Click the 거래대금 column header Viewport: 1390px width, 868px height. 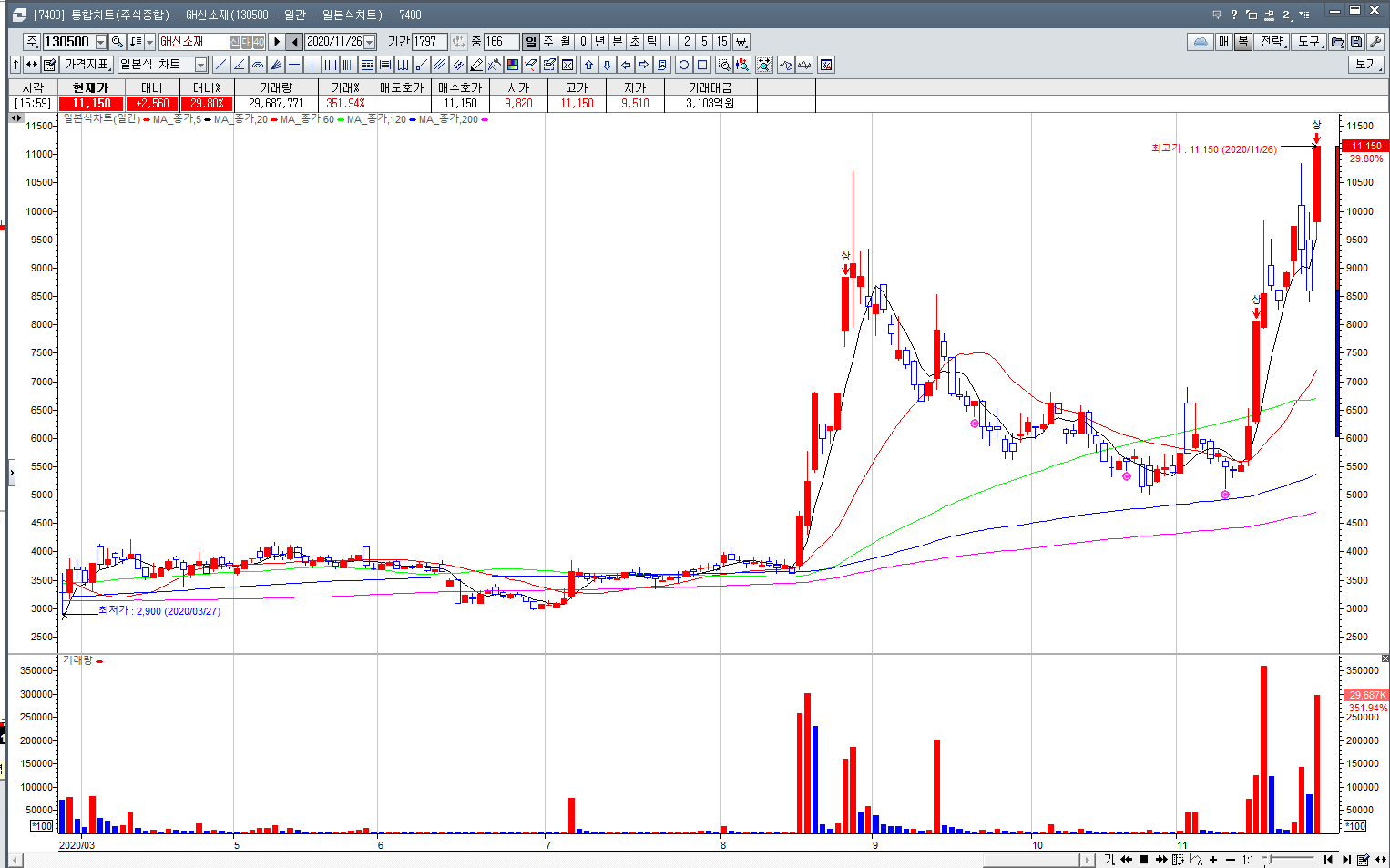pos(710,87)
